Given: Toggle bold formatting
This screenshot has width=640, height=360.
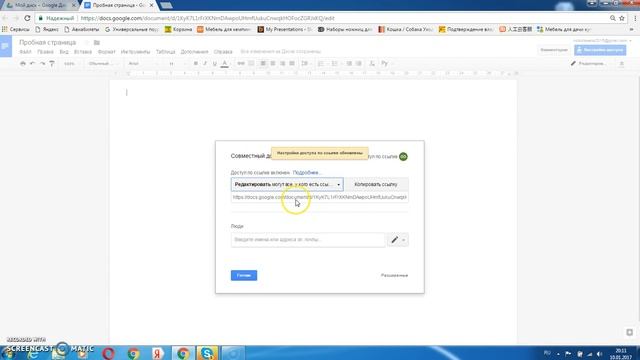Looking at the screenshot, I should pos(196,64).
